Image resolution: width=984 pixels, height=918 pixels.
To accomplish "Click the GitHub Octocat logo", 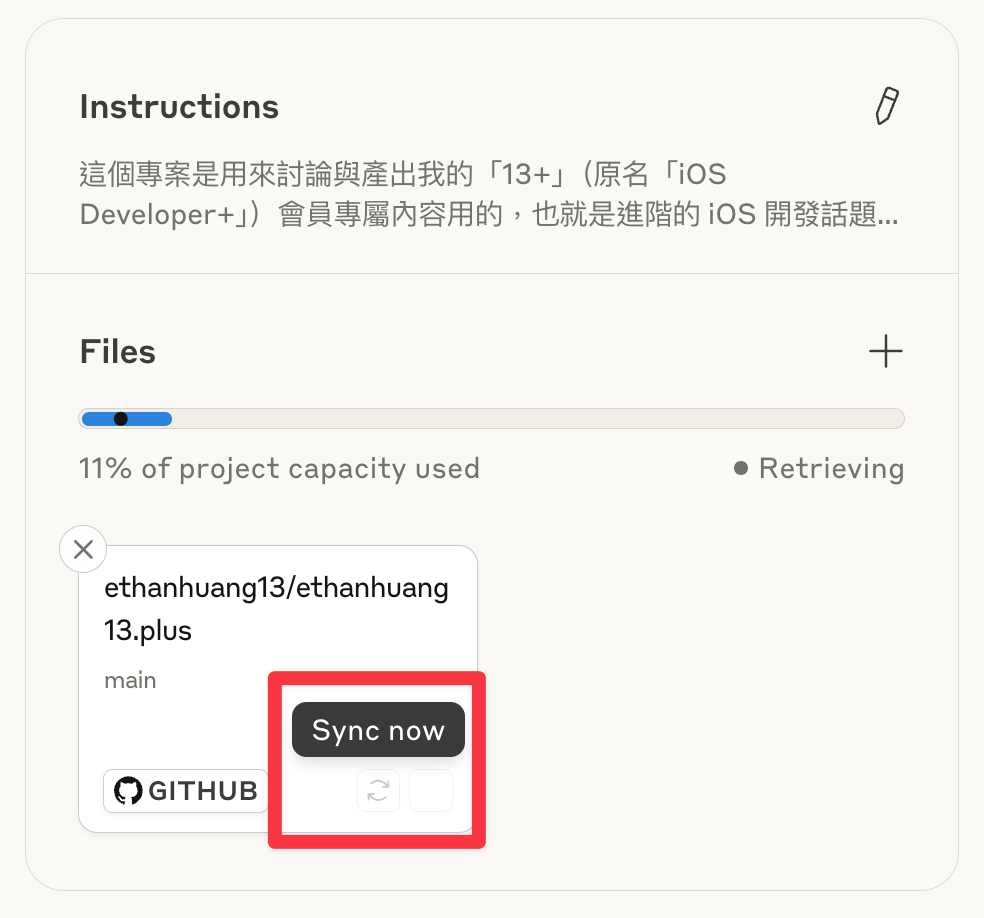I will click(x=128, y=791).
